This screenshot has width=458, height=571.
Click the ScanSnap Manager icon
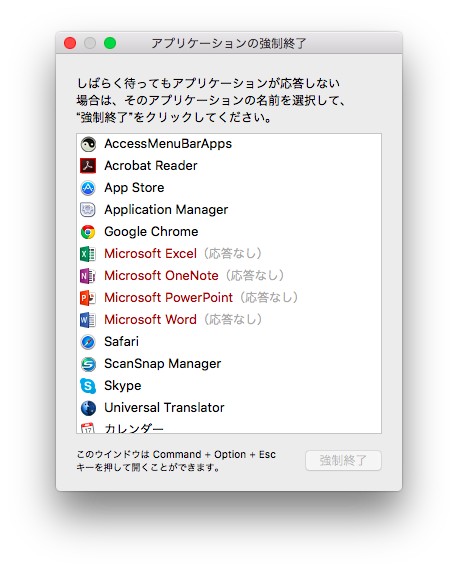(88, 364)
